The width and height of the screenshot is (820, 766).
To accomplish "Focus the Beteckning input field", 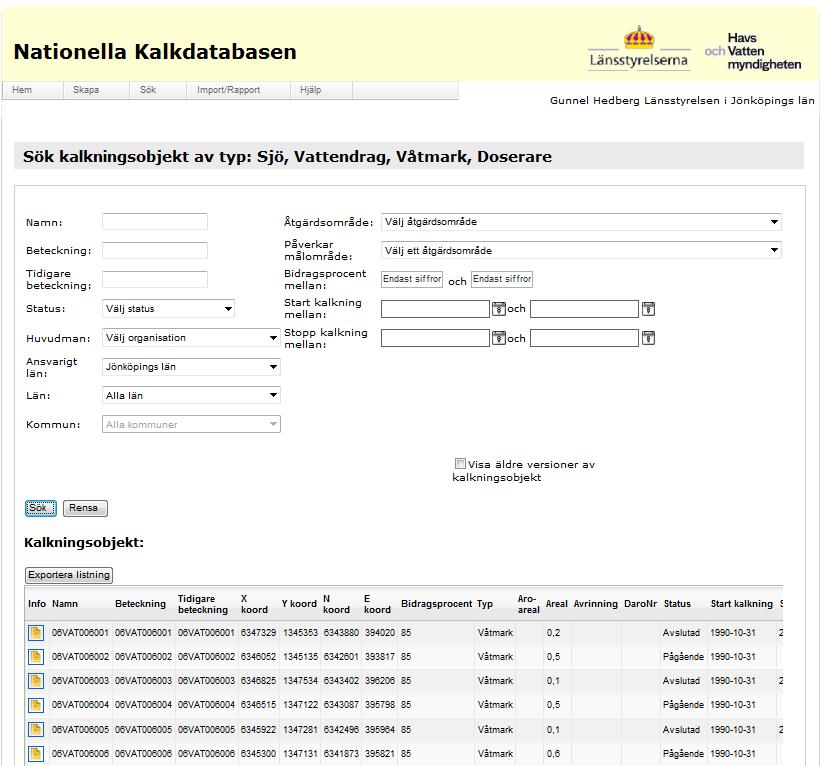I will [155, 250].
